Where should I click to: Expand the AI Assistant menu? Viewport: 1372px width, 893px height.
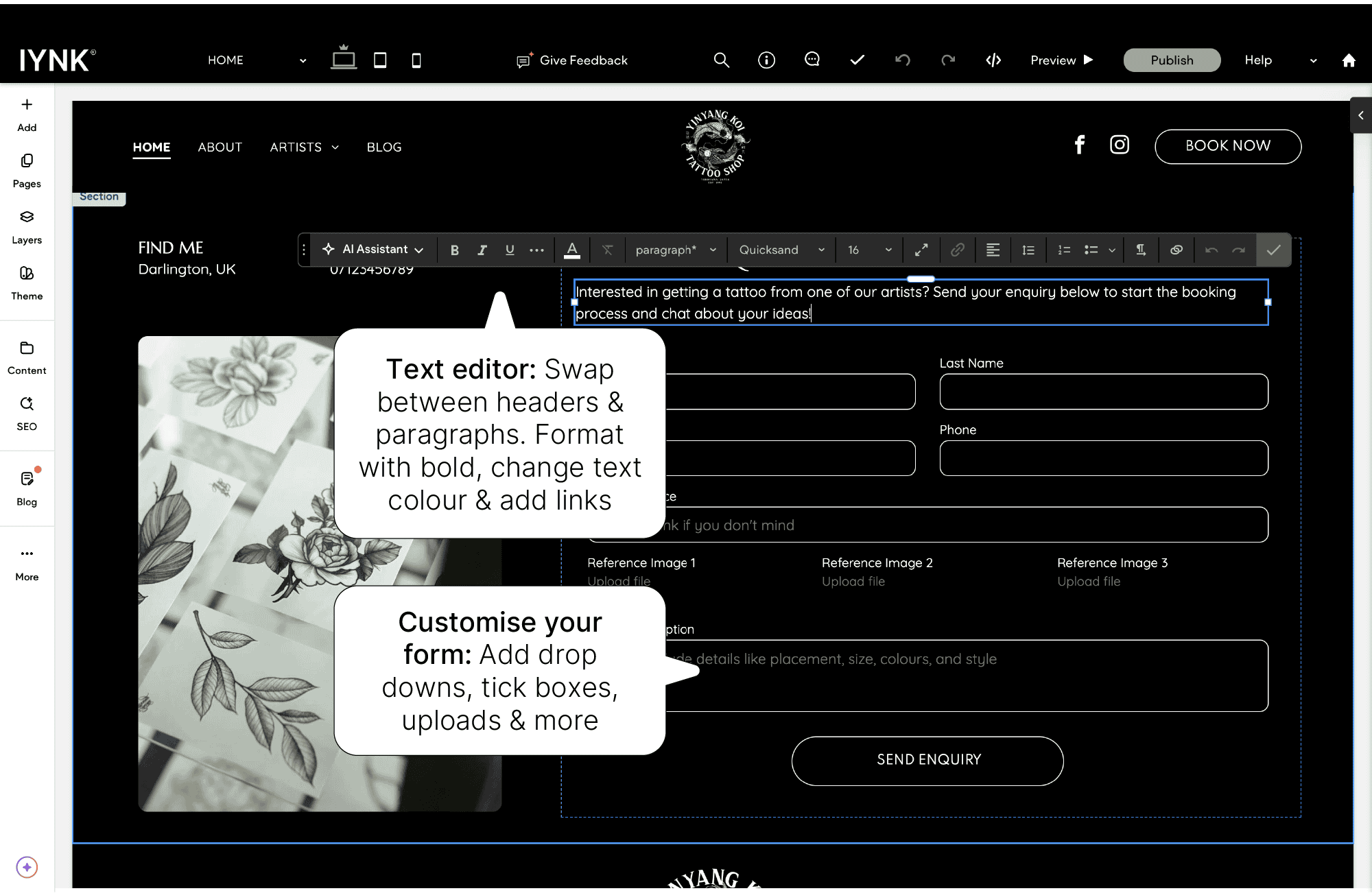click(372, 250)
